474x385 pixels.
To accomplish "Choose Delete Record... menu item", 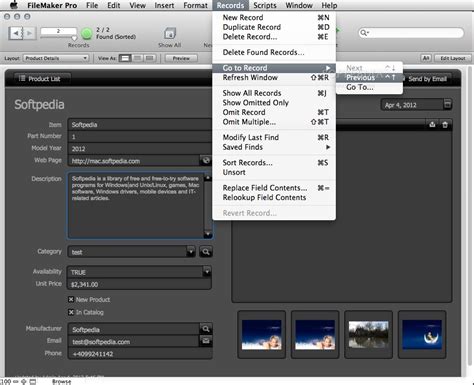I will pos(274,37).
